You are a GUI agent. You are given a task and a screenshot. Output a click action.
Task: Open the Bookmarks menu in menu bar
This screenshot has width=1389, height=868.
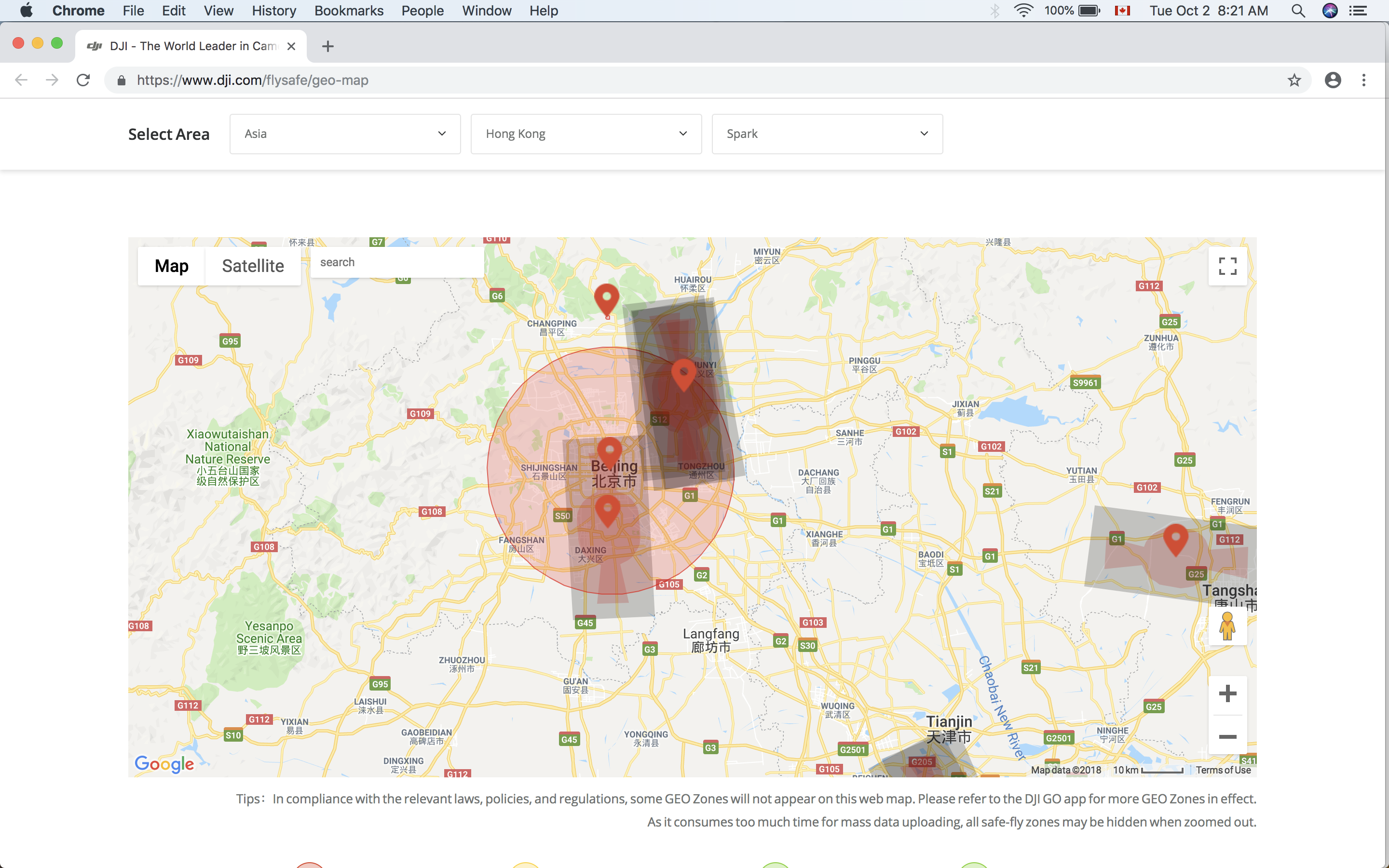coord(348,10)
